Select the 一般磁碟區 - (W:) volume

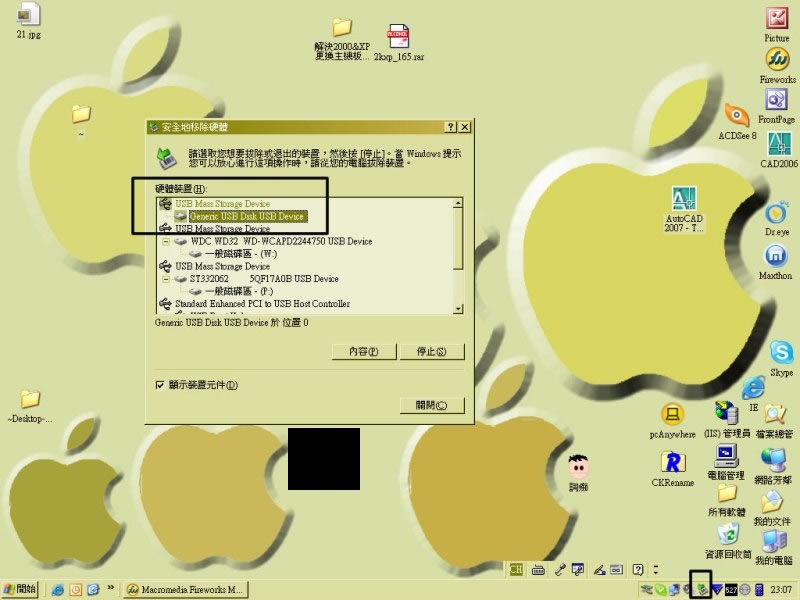click(241, 254)
